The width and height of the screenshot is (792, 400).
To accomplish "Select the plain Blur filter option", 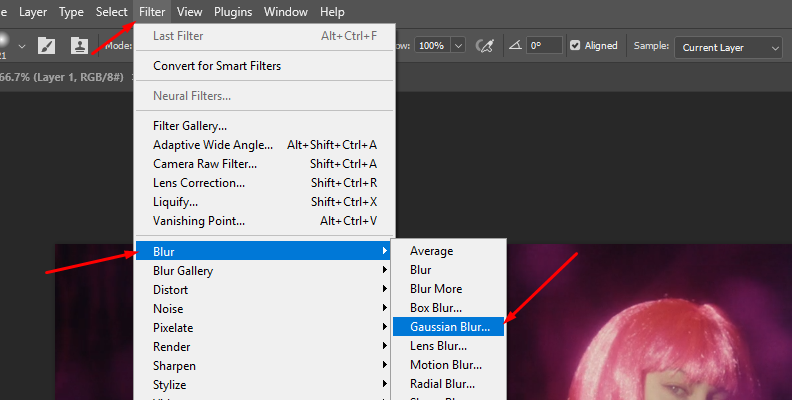I will click(449, 270).
